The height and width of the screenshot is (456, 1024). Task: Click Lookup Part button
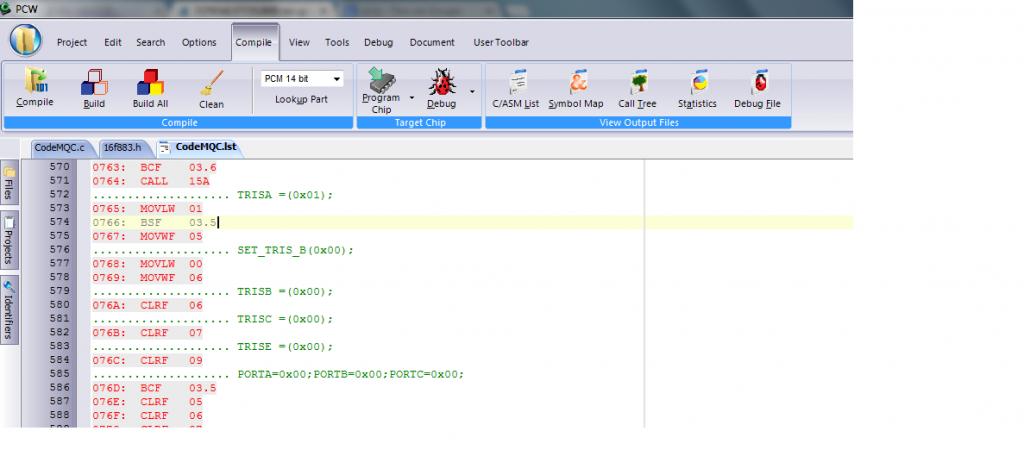[x=301, y=100]
